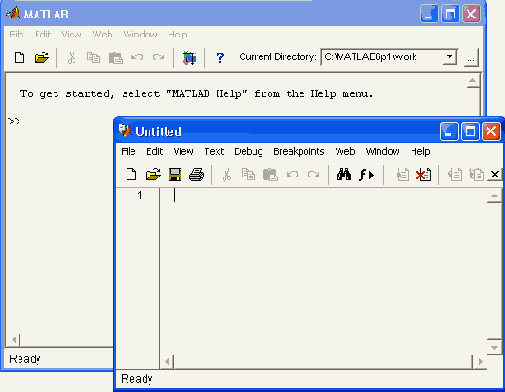
Task: Close the MATLAB main window
Action: click(471, 14)
